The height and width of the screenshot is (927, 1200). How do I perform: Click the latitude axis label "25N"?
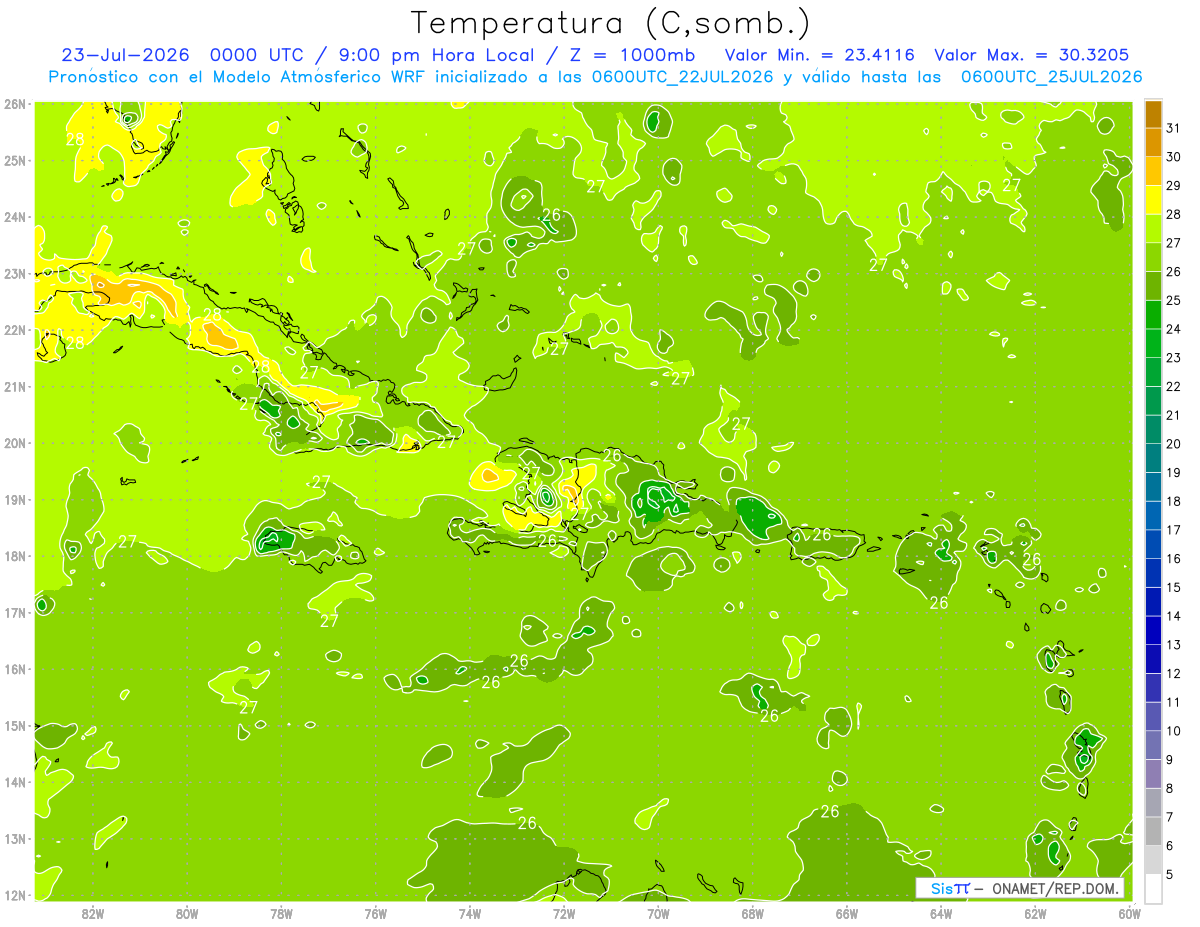coord(15,161)
